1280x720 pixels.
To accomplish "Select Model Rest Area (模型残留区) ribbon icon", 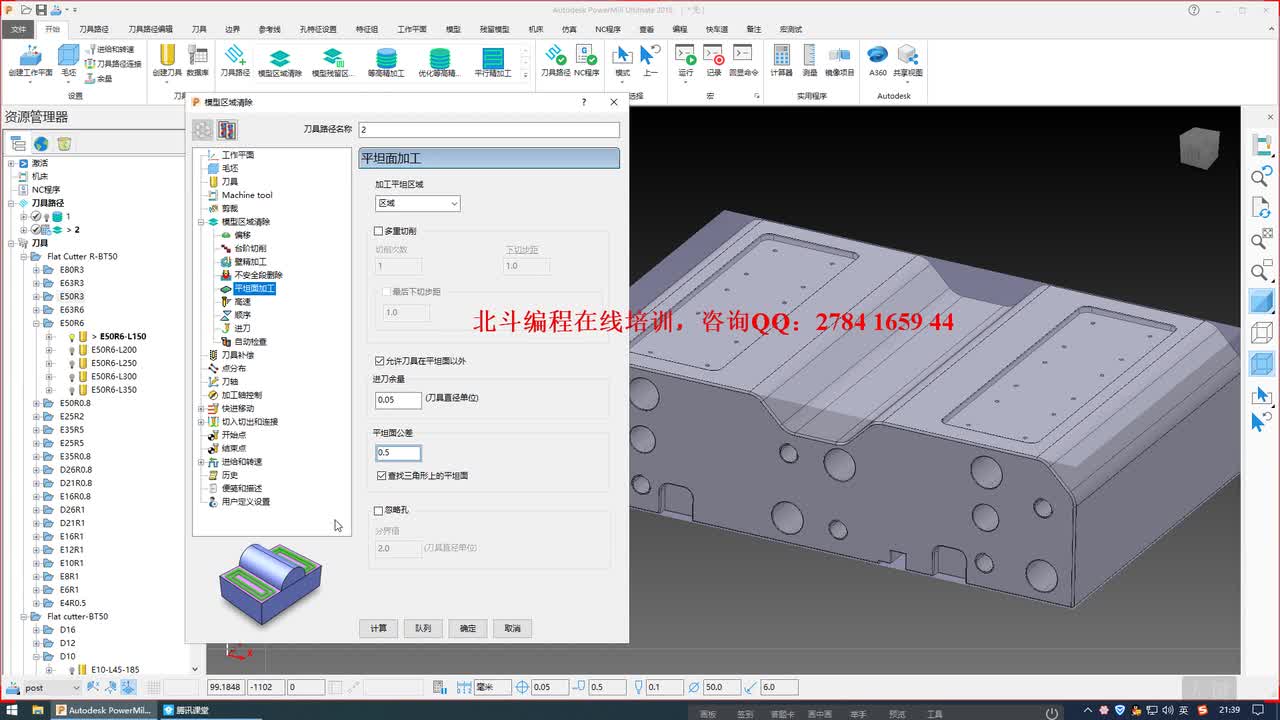I will tap(333, 62).
